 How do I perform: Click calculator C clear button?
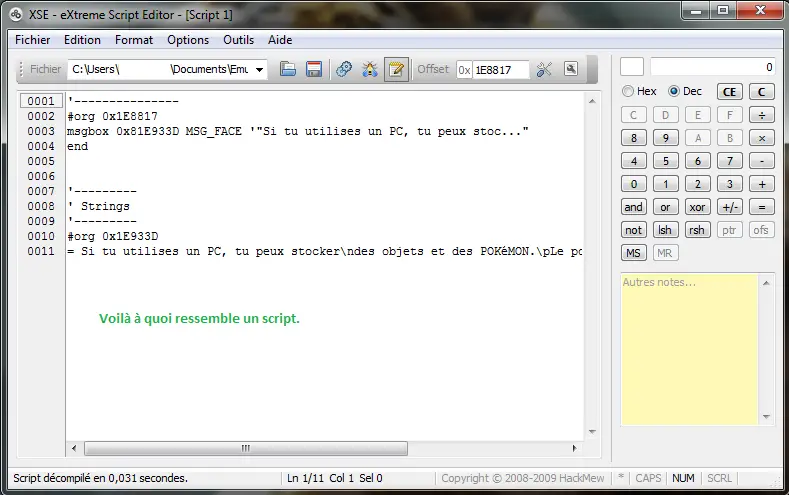[x=761, y=92]
